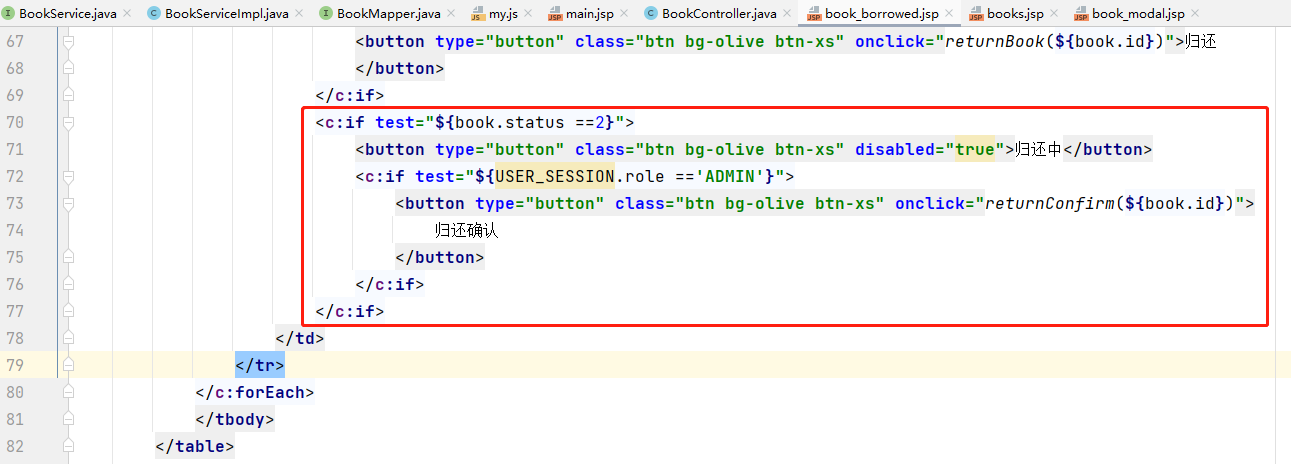Viewport: 1291px width, 464px height.
Task: Click the disabled attribute on line 71
Action: coord(895,149)
